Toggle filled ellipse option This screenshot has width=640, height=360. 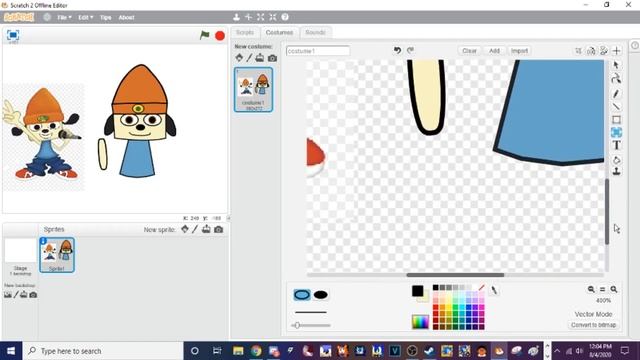(320, 295)
